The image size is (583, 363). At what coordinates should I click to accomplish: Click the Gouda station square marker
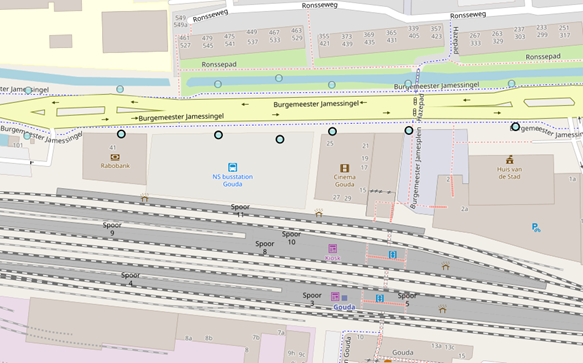(x=345, y=298)
